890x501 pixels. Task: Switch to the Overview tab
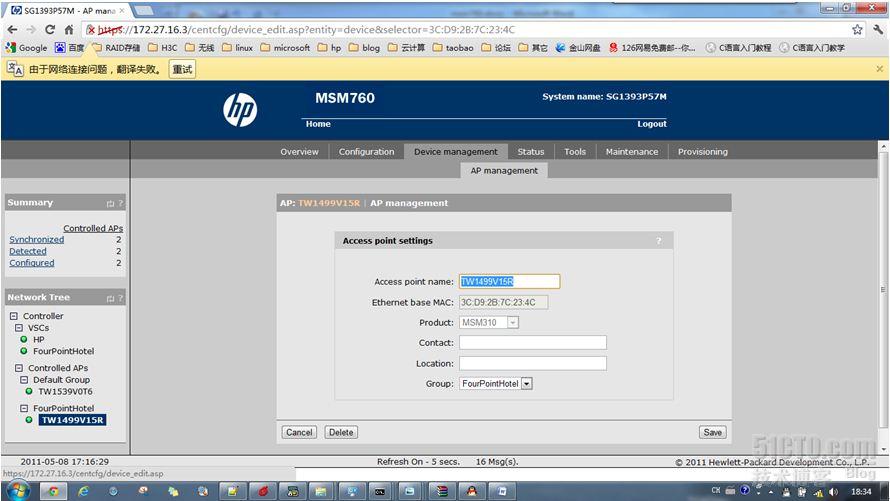299,151
